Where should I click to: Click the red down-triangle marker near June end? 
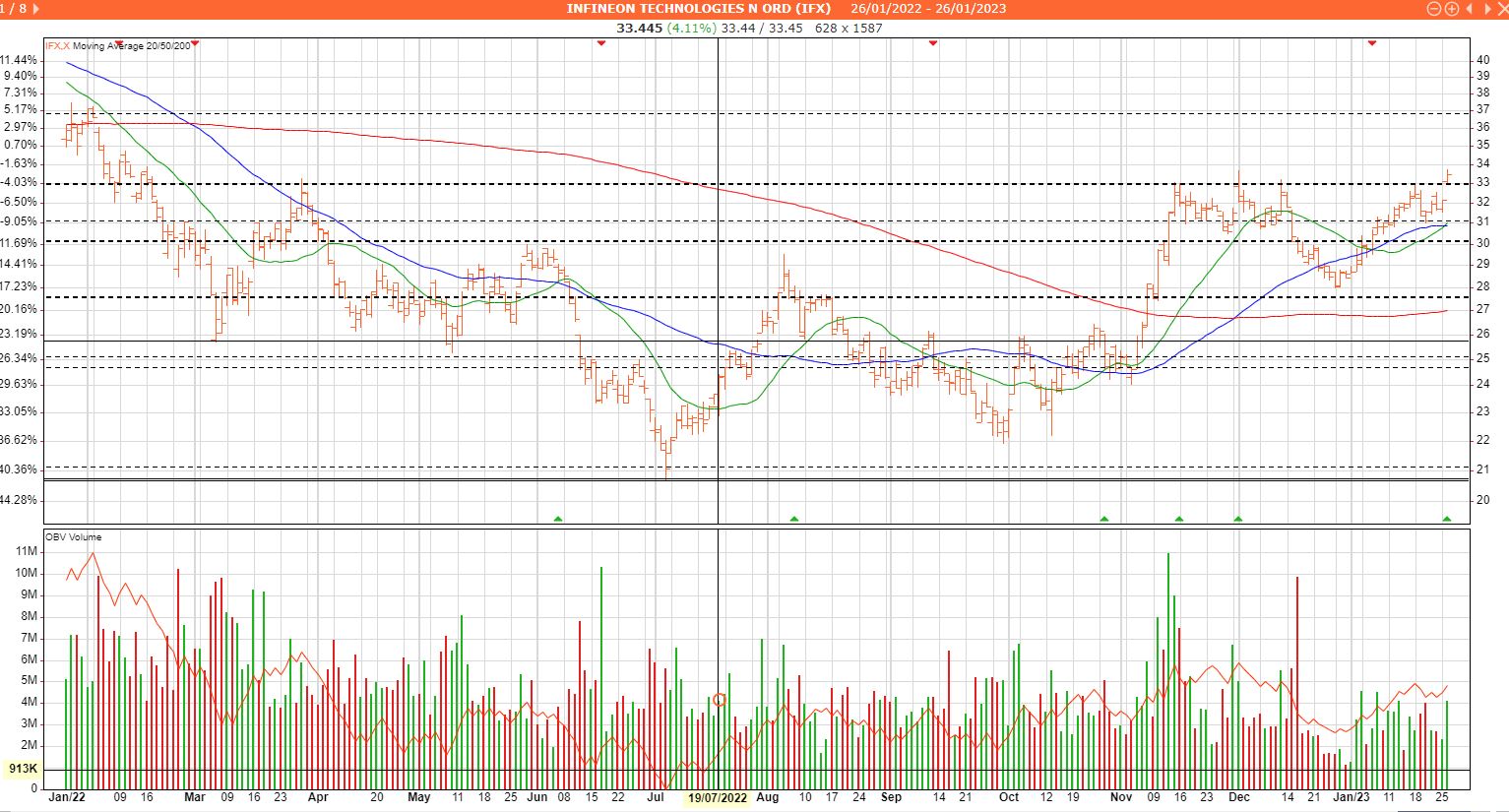[601, 43]
